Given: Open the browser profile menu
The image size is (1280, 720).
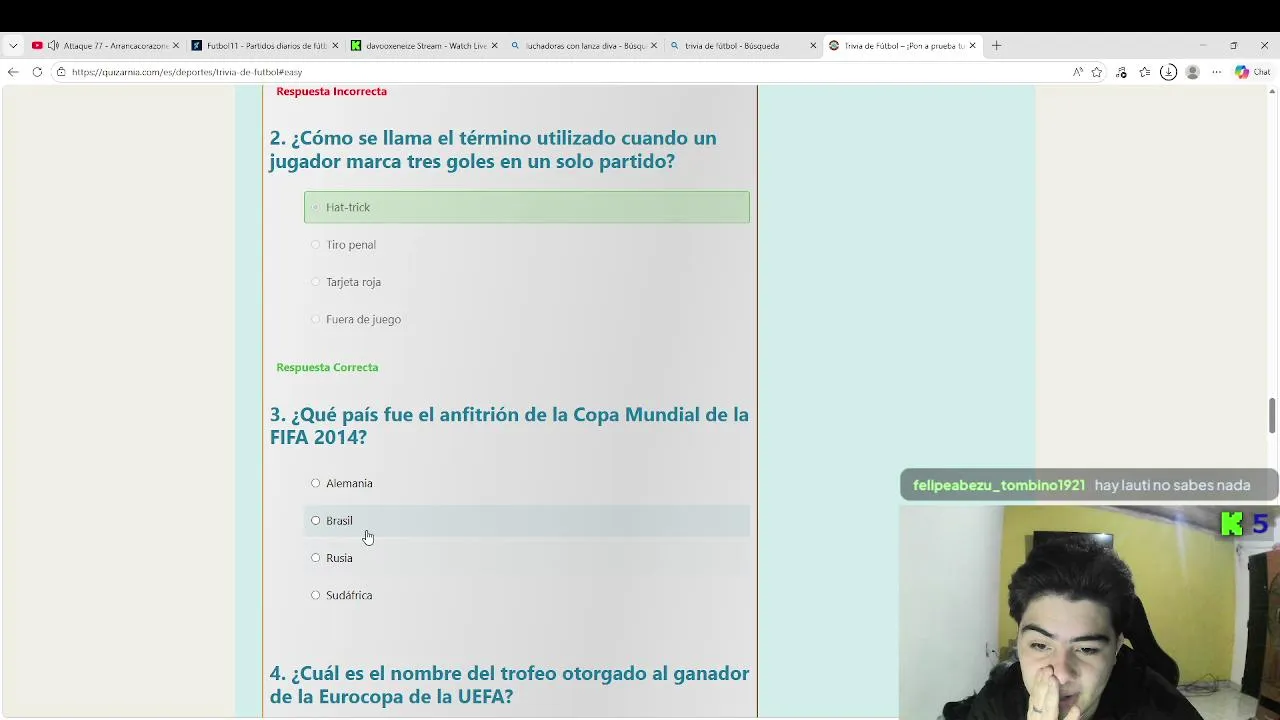Looking at the screenshot, I should point(1192,72).
